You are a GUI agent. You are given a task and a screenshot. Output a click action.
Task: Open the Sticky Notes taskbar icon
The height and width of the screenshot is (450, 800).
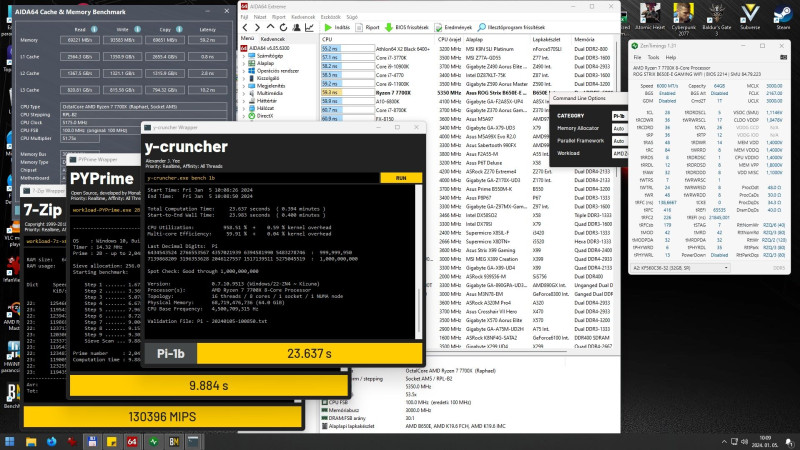click(112, 441)
